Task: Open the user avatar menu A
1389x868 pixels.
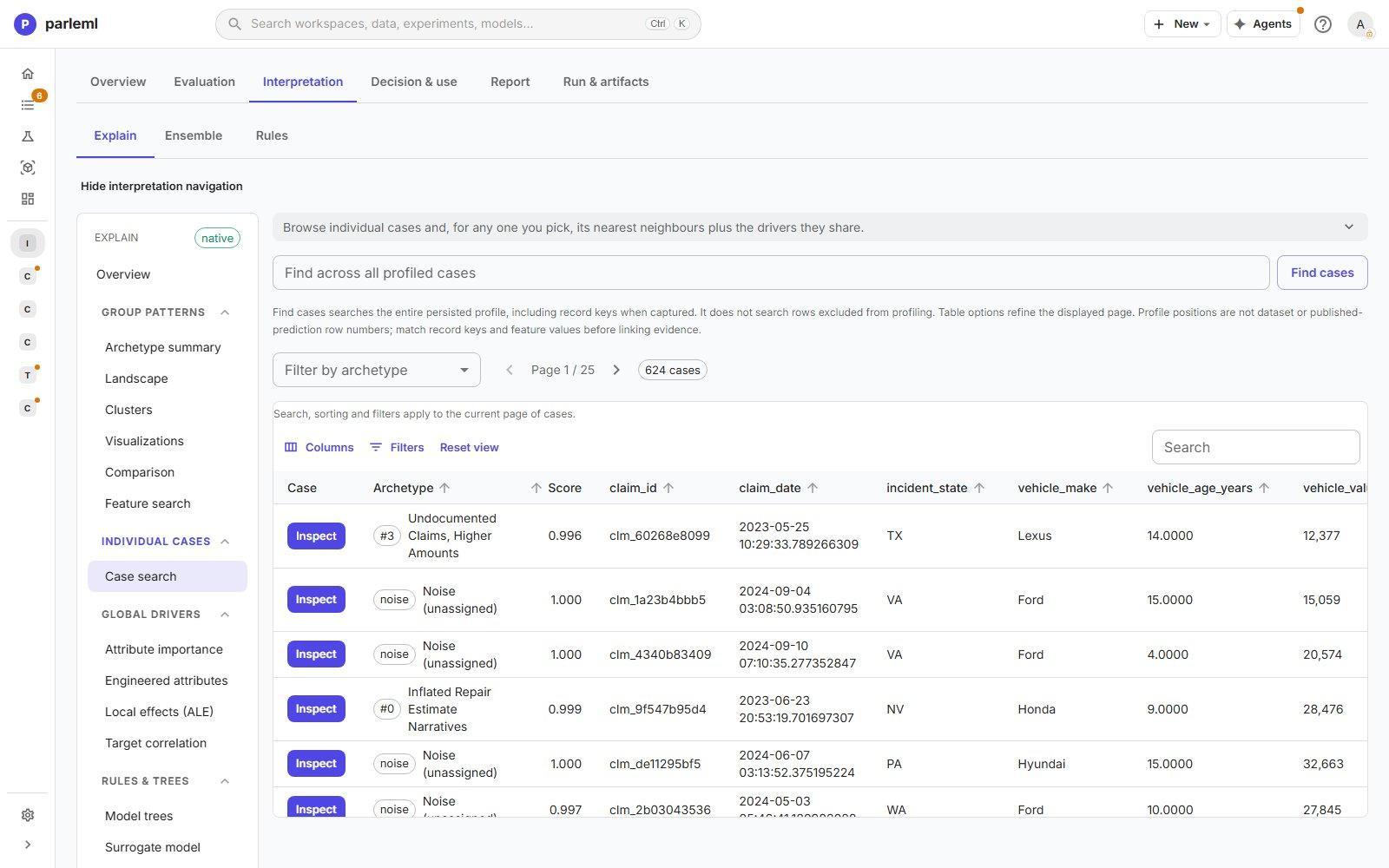Action: [1359, 24]
